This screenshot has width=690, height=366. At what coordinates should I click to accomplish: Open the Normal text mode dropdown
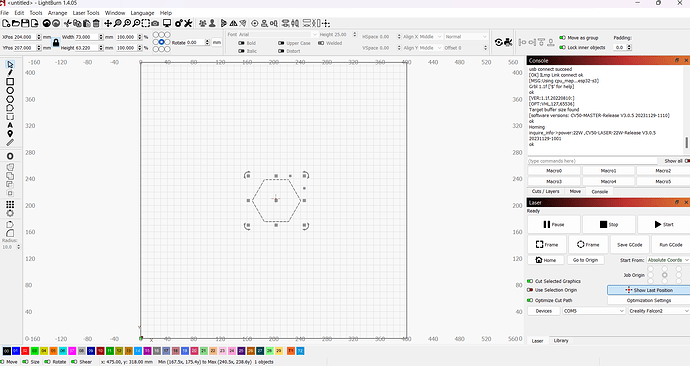(466, 37)
